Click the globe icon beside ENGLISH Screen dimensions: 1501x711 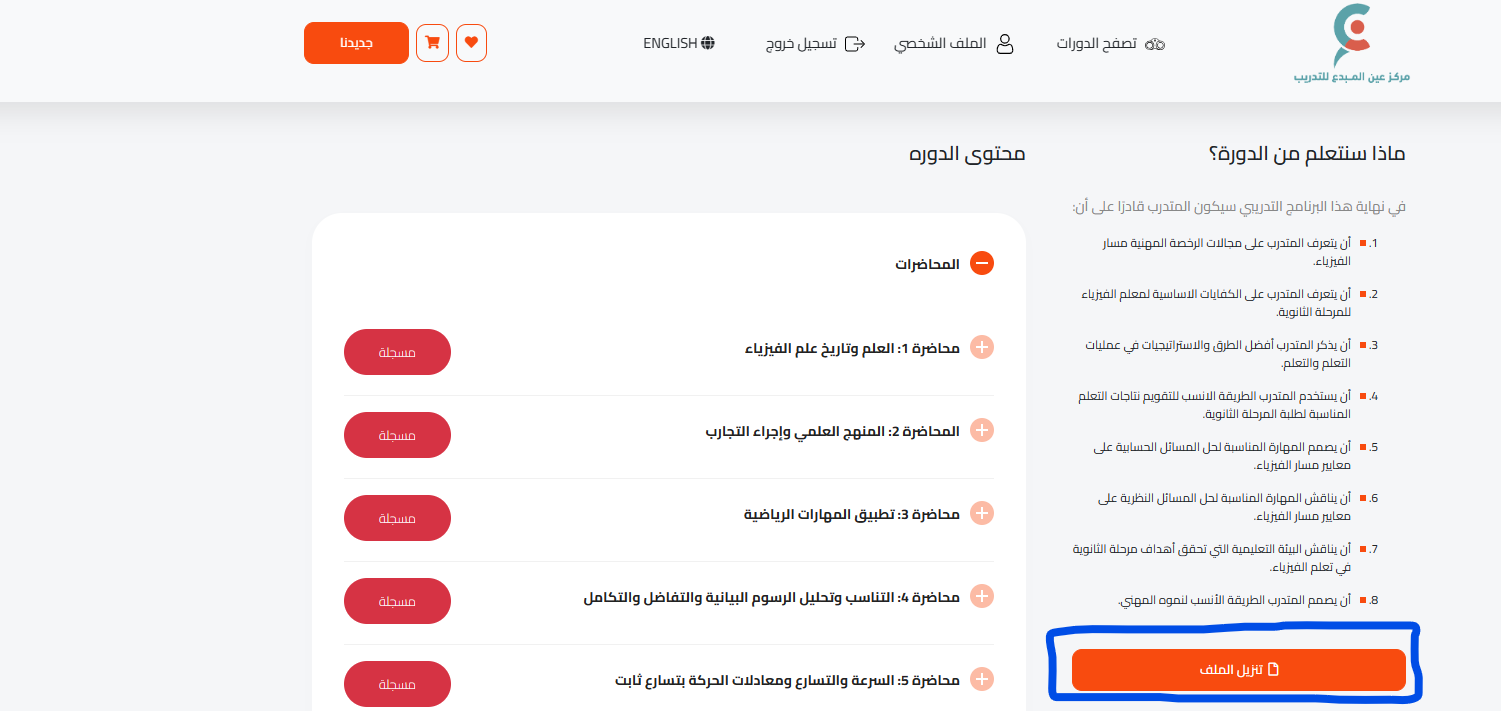pos(708,43)
